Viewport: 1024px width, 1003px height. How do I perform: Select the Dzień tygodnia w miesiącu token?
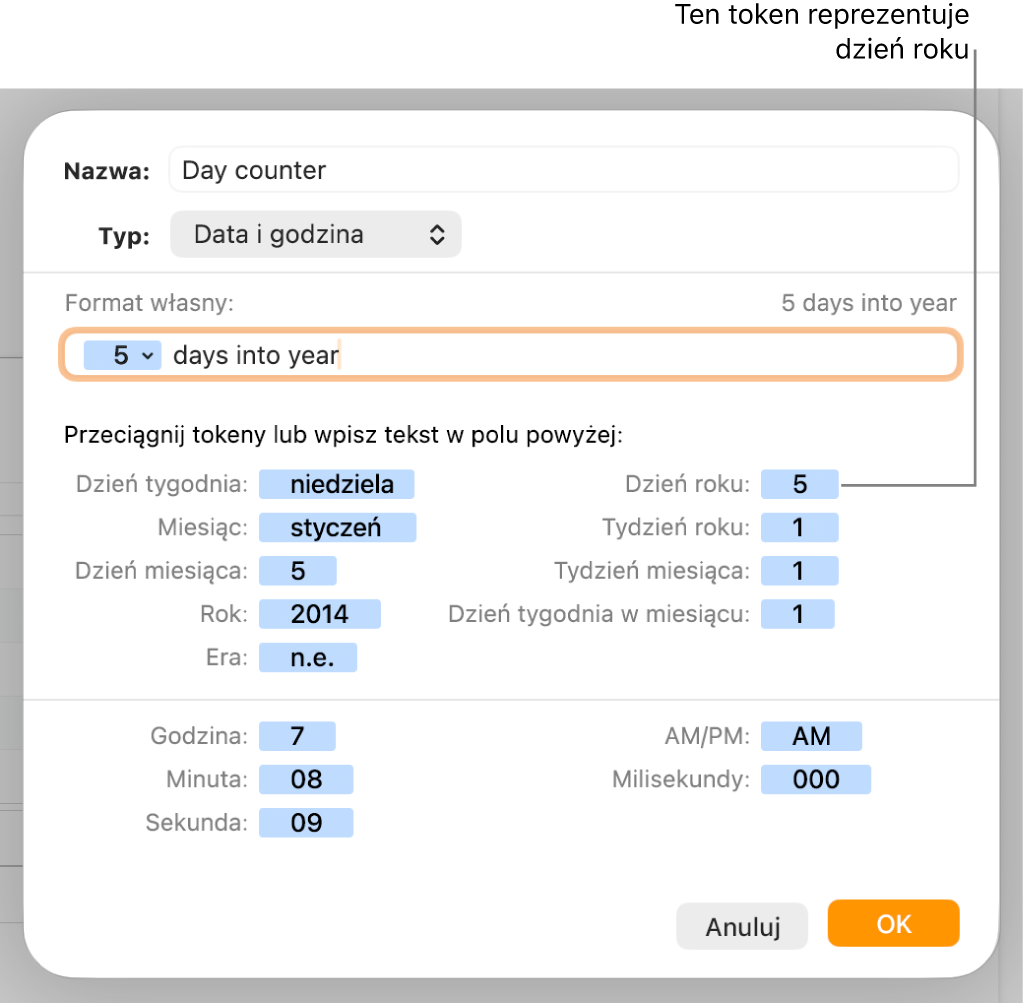(x=797, y=614)
